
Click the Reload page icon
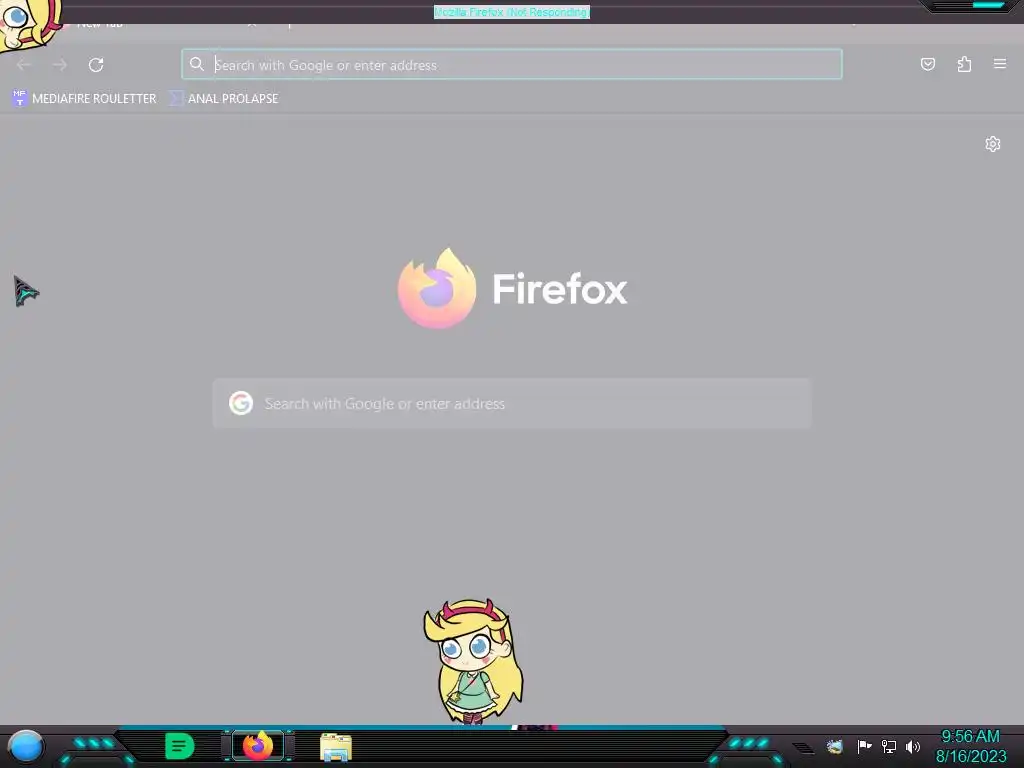click(x=96, y=65)
